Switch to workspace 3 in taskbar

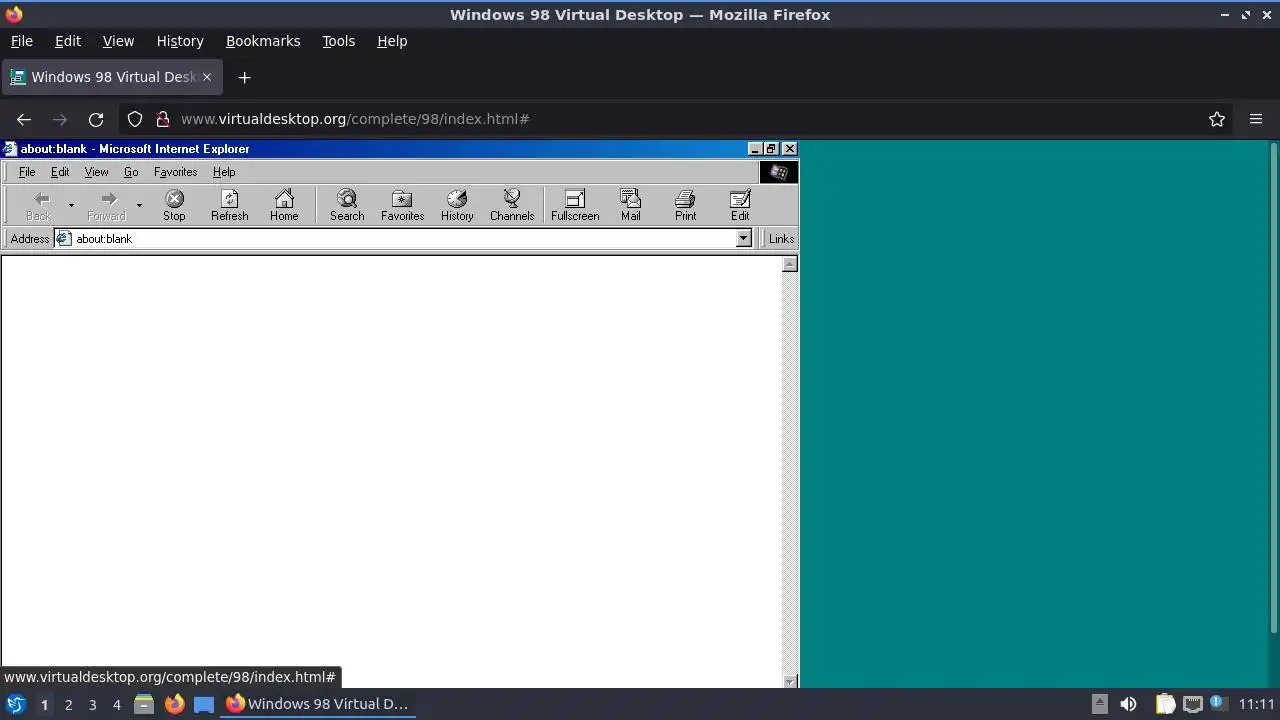(92, 704)
